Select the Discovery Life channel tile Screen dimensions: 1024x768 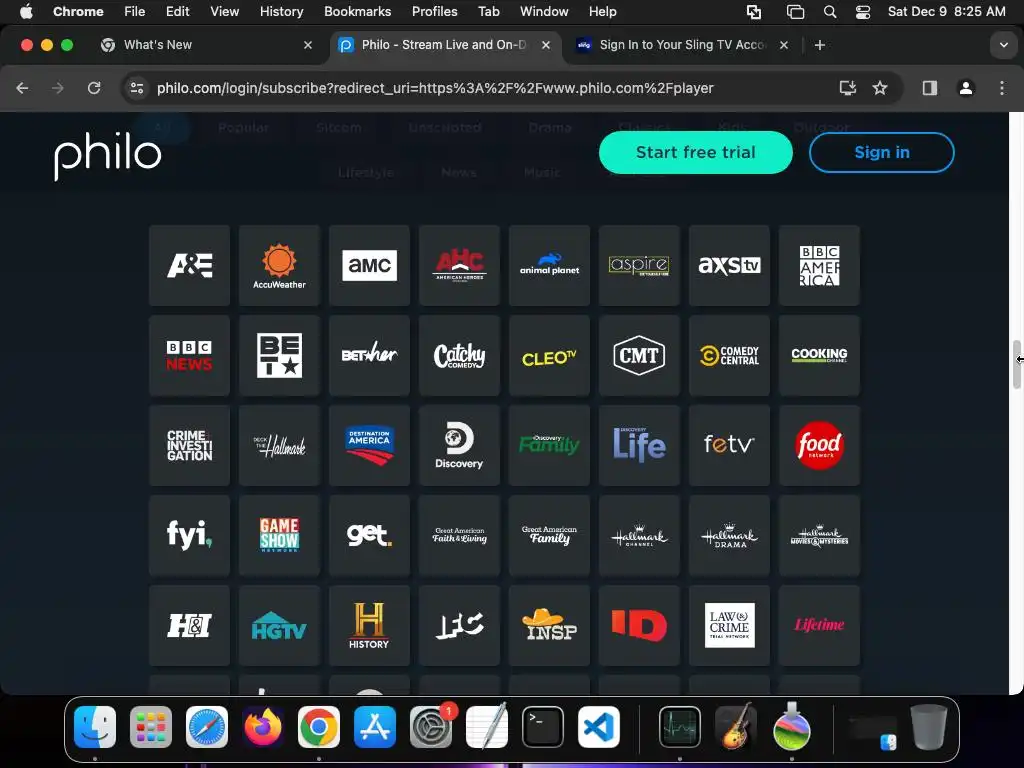[x=639, y=445]
